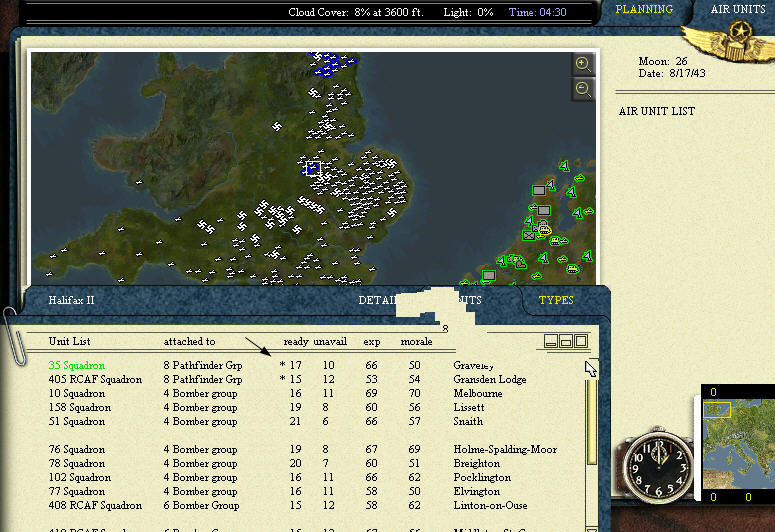Click the Lissett base name
The image size is (775, 532).
(469, 407)
